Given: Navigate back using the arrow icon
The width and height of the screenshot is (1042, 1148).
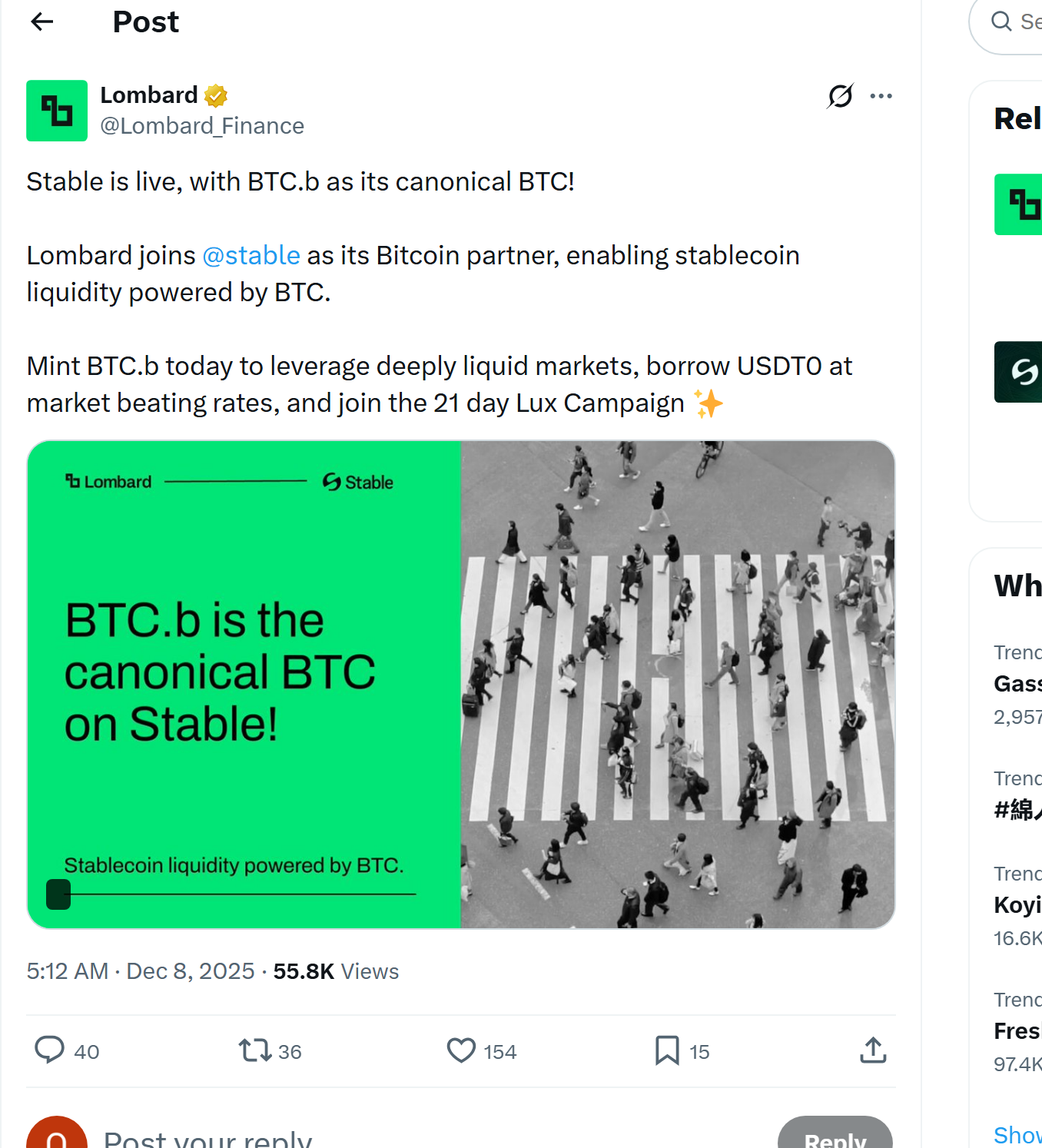Looking at the screenshot, I should [41, 22].
